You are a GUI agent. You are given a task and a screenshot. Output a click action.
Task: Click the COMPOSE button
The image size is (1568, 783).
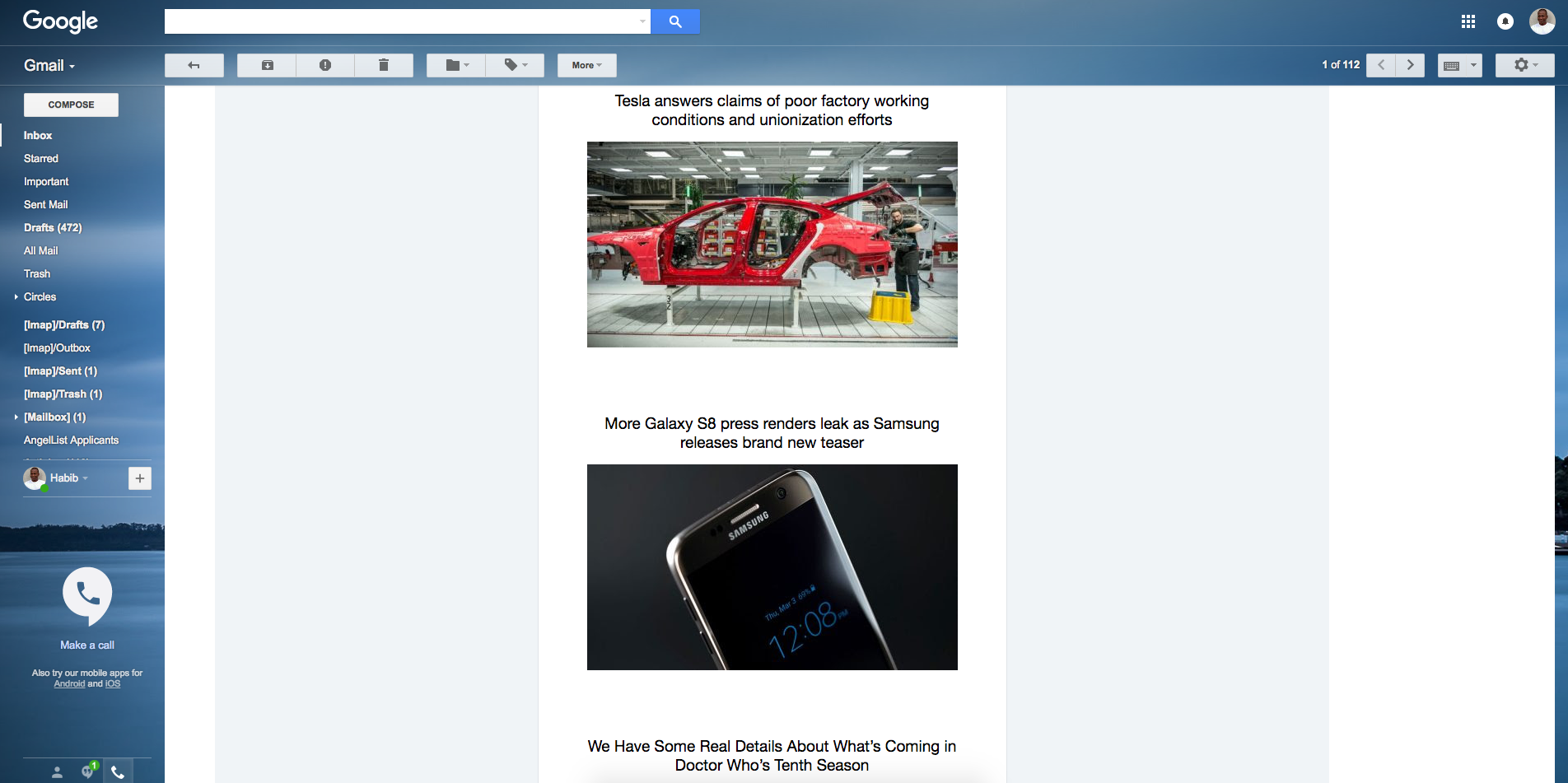pos(71,105)
